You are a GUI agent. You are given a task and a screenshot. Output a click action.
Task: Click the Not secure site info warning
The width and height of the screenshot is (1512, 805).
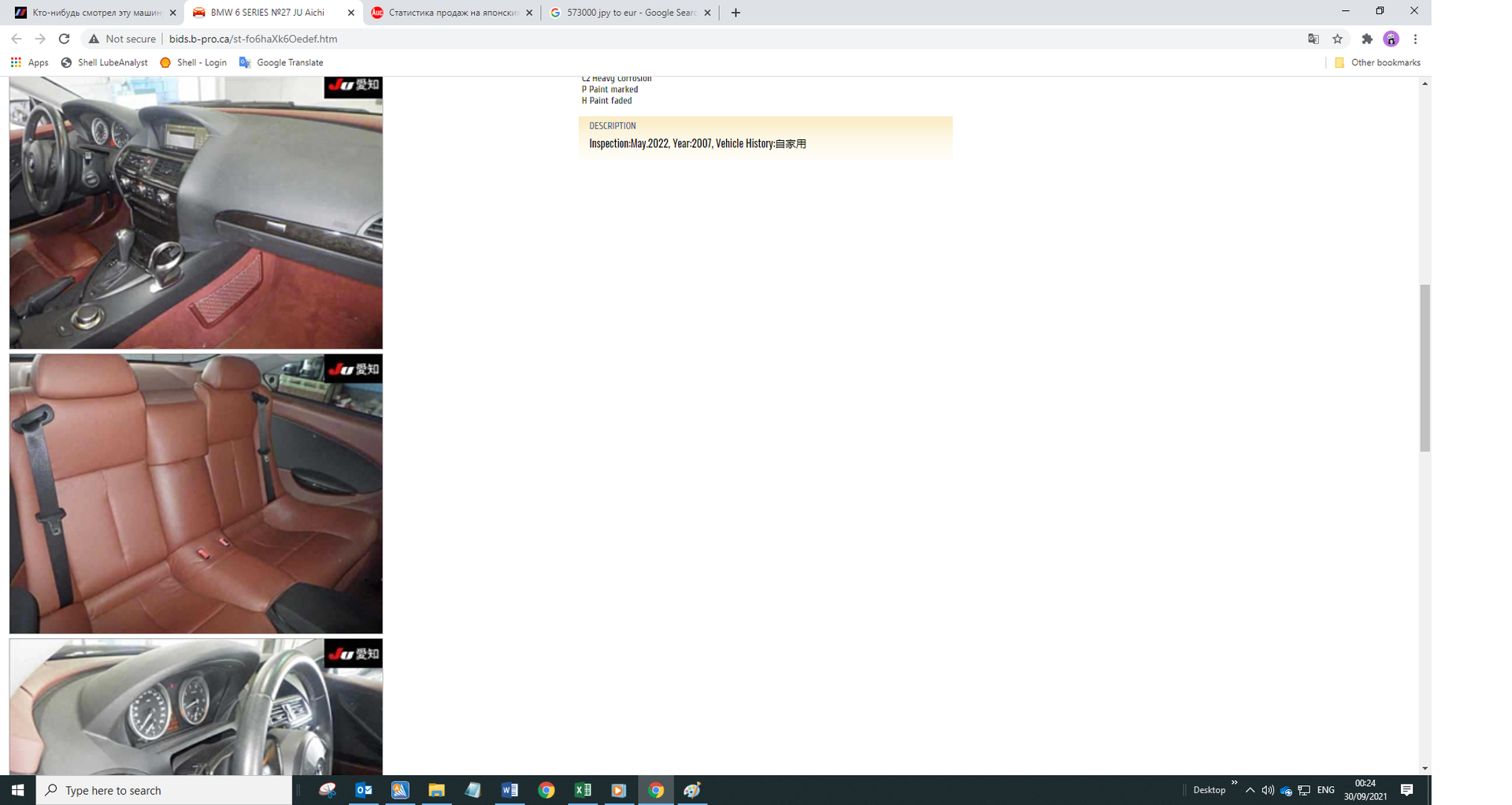point(122,39)
